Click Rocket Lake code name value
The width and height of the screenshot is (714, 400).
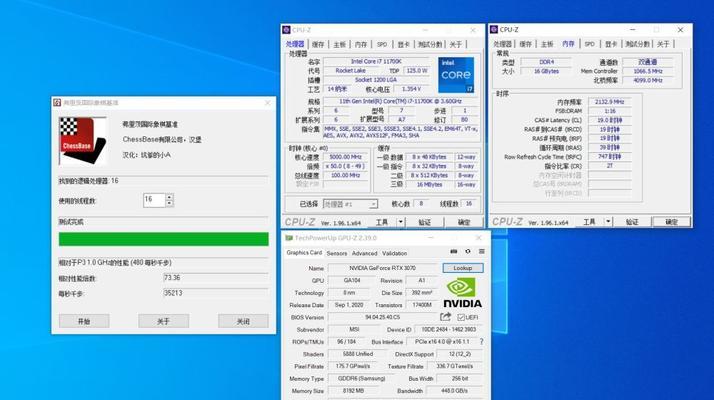click(x=351, y=71)
